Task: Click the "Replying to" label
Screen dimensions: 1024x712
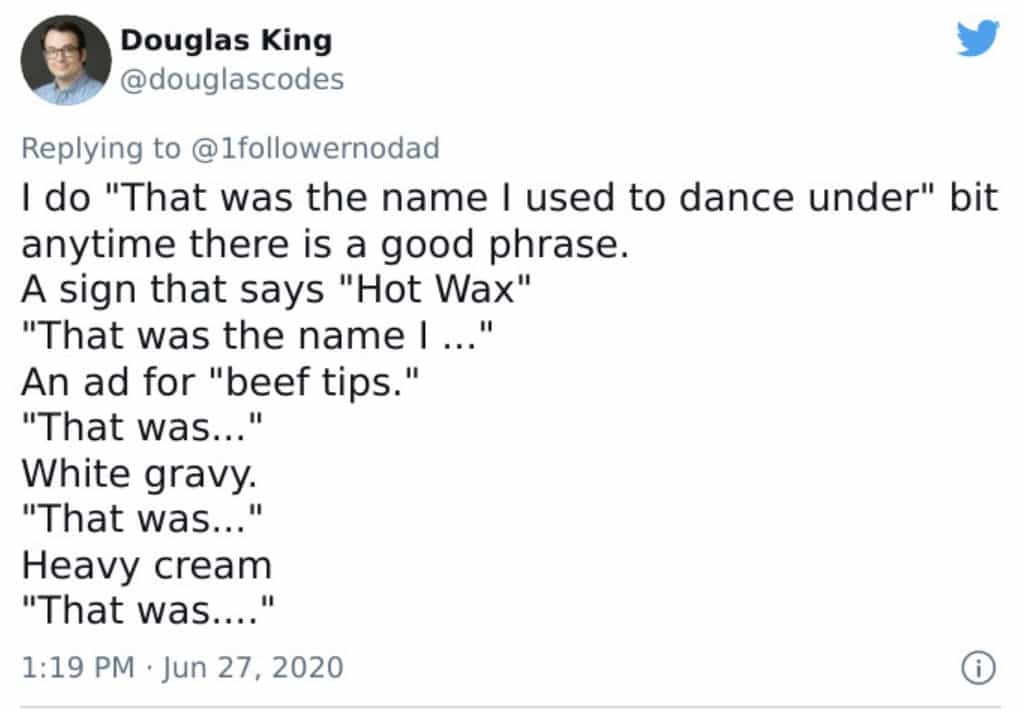Action: coord(101,148)
